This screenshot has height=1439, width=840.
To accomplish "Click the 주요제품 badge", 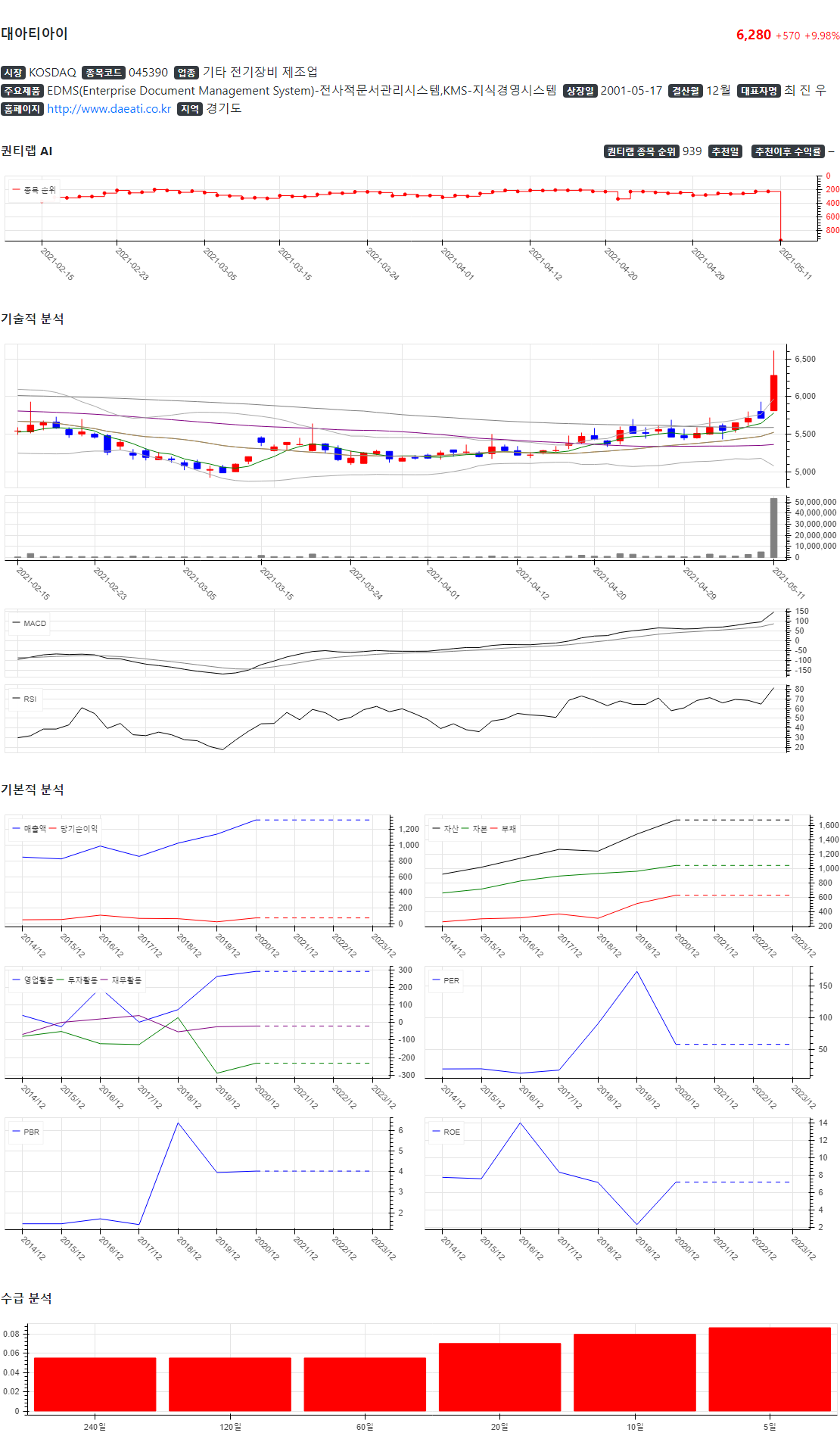I will (22, 91).
